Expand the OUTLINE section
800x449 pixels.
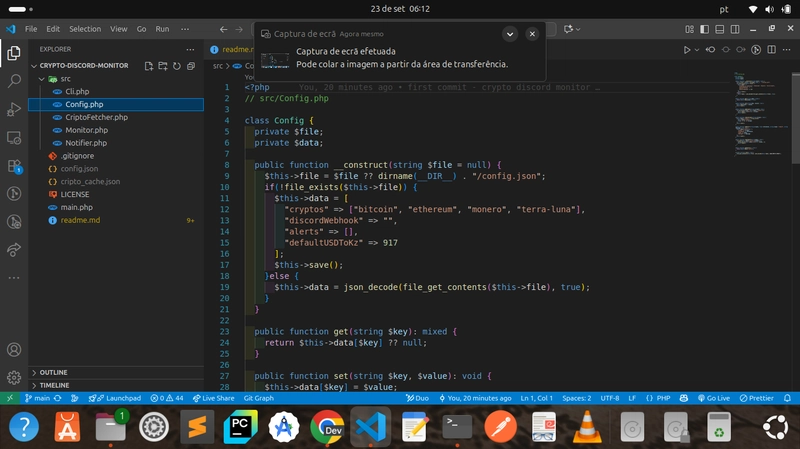coord(54,372)
